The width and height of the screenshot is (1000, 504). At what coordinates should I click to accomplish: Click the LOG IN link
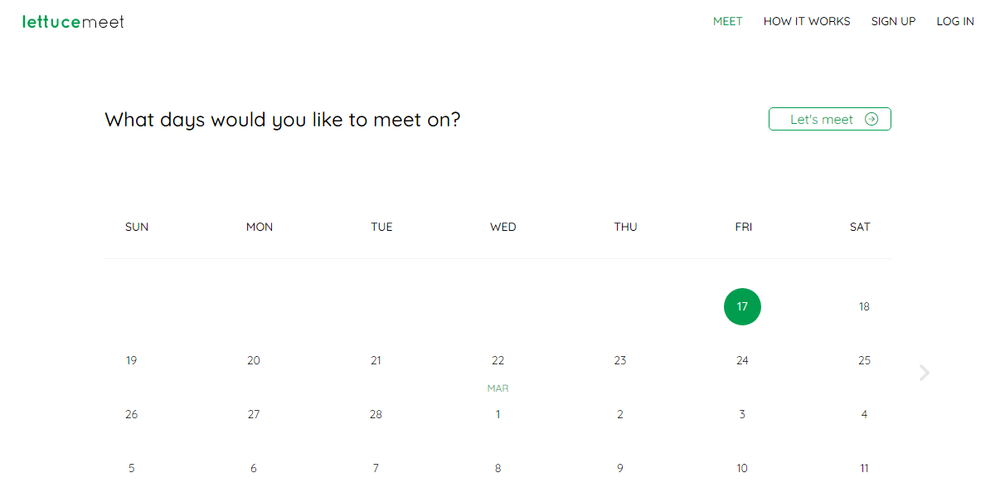pos(955,21)
